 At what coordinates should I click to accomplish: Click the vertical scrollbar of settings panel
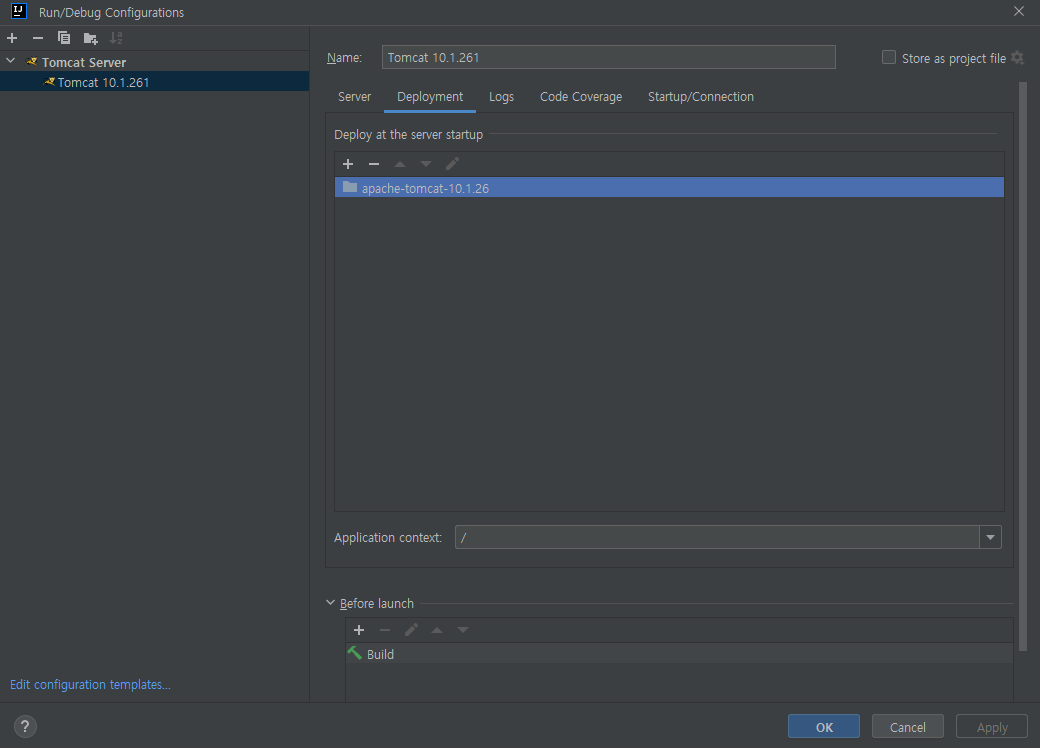click(1022, 365)
